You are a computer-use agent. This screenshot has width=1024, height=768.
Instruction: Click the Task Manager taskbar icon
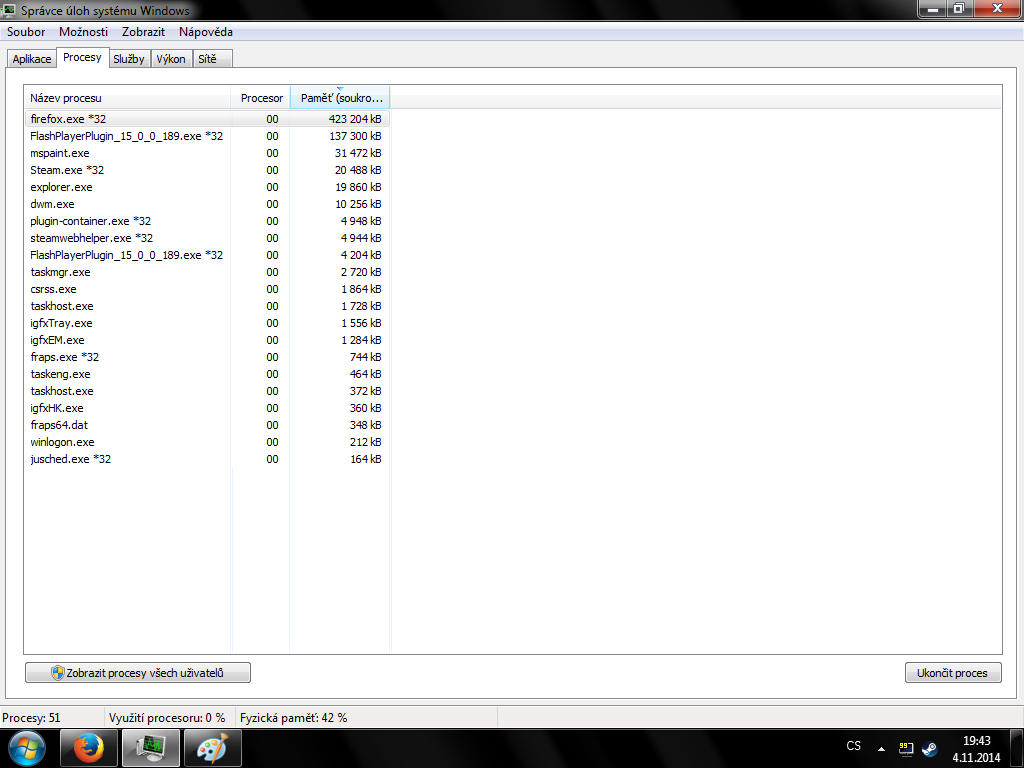pyautogui.click(x=152, y=748)
